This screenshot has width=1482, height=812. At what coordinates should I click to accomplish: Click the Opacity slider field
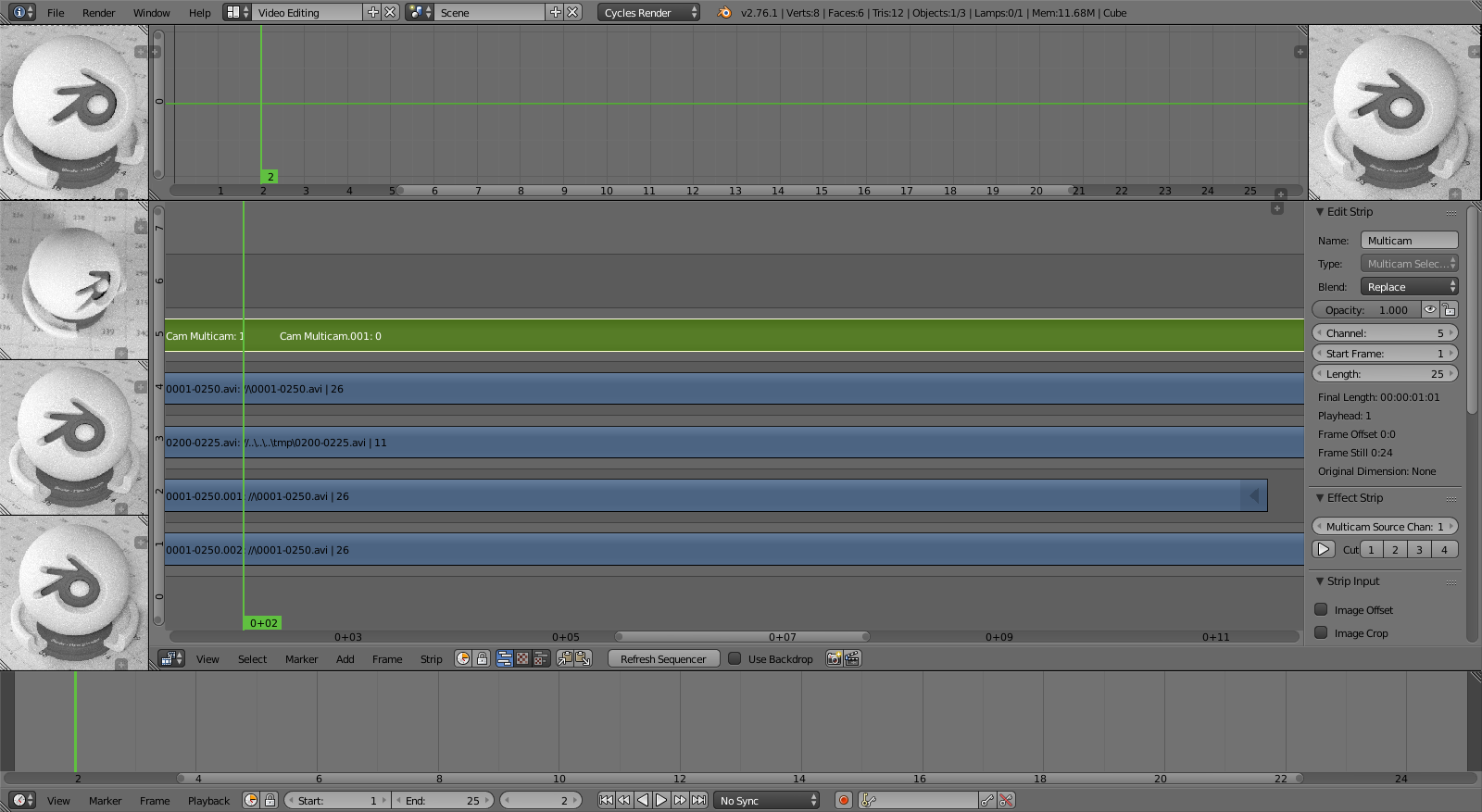(1366, 310)
